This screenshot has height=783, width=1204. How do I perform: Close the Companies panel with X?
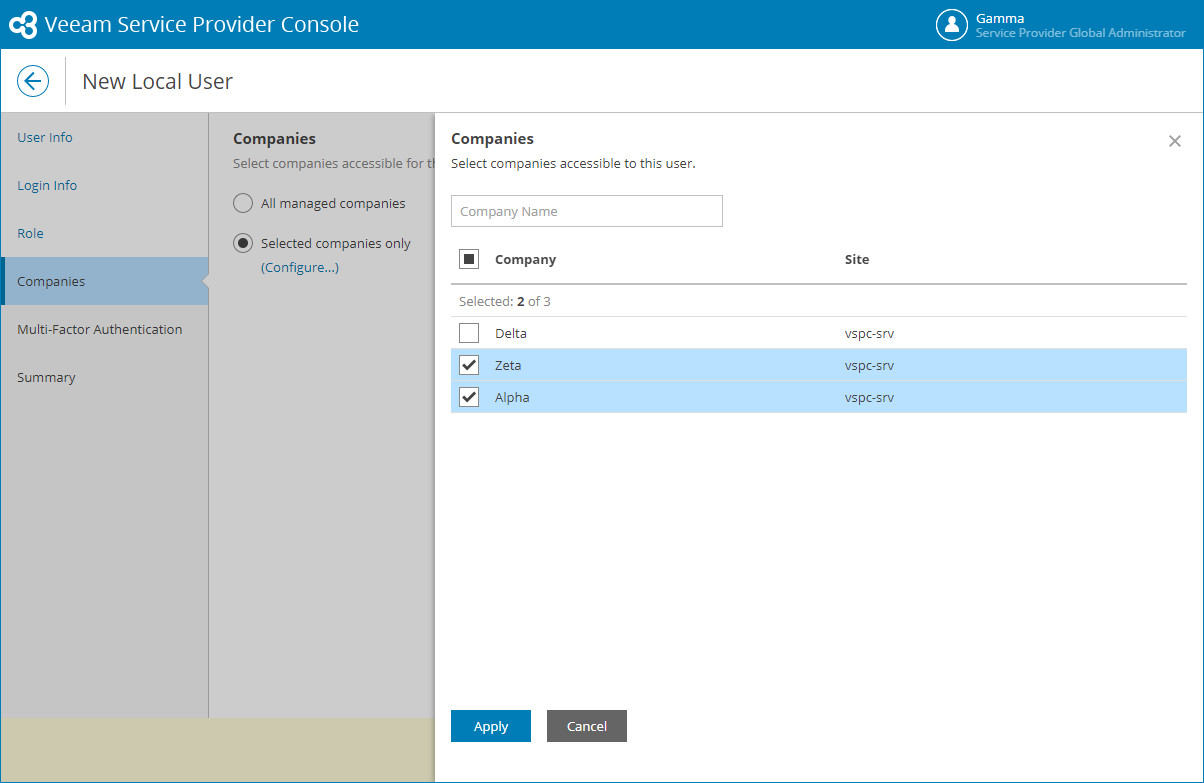pos(1175,141)
